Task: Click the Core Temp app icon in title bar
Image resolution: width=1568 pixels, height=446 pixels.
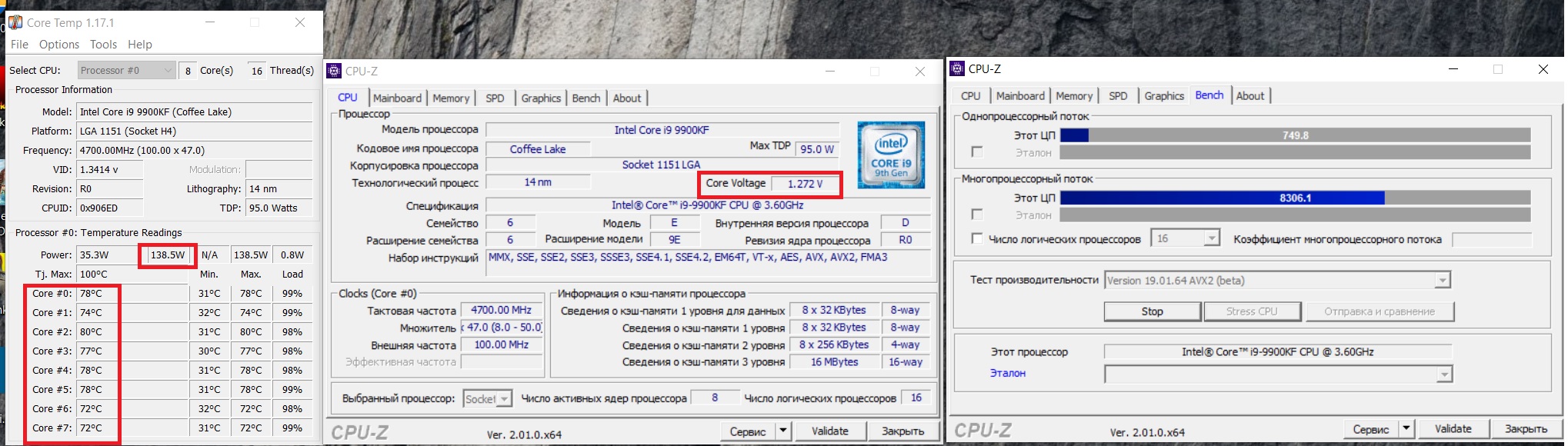Action: [x=15, y=22]
